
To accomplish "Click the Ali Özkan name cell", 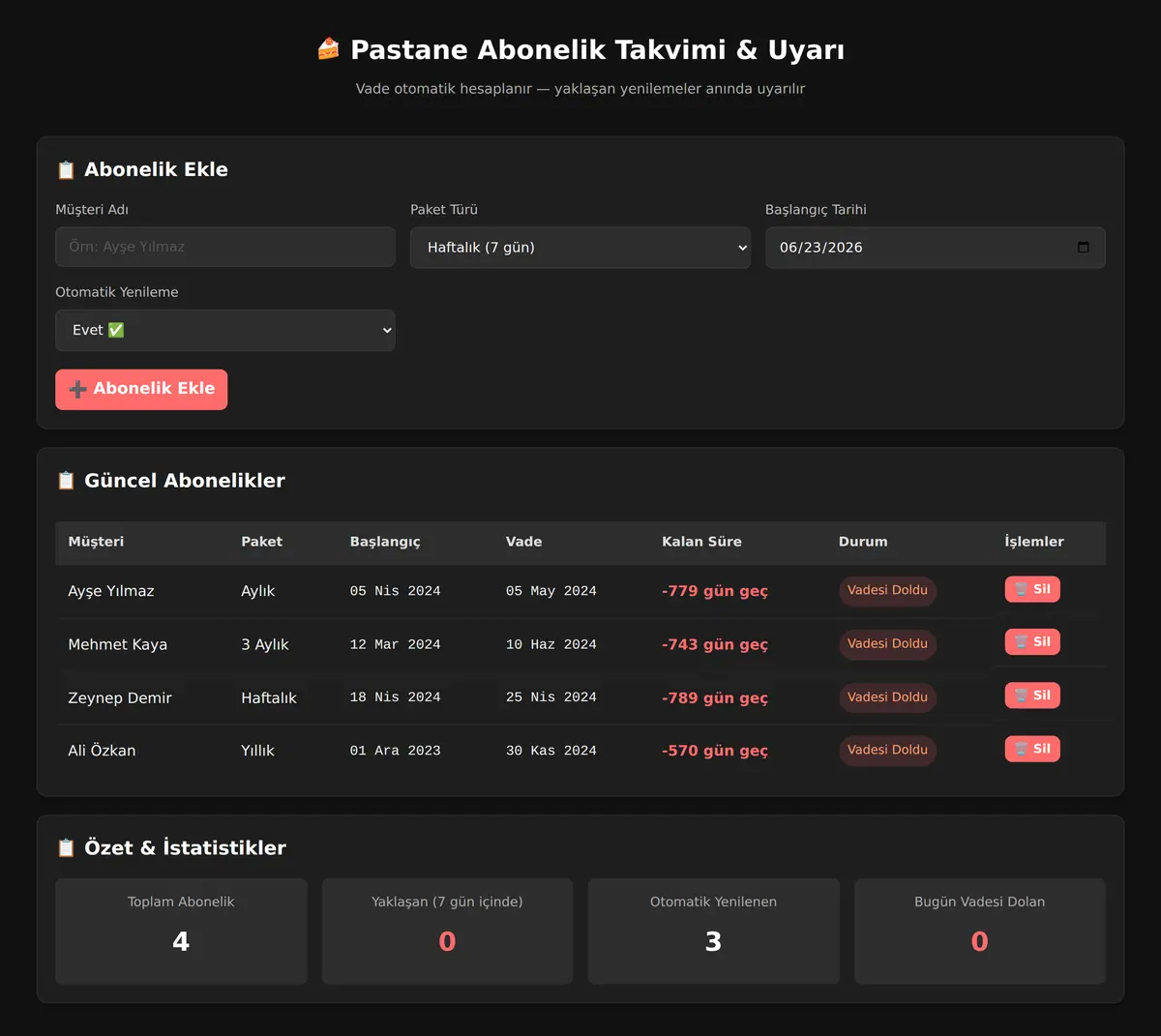I will click(102, 751).
